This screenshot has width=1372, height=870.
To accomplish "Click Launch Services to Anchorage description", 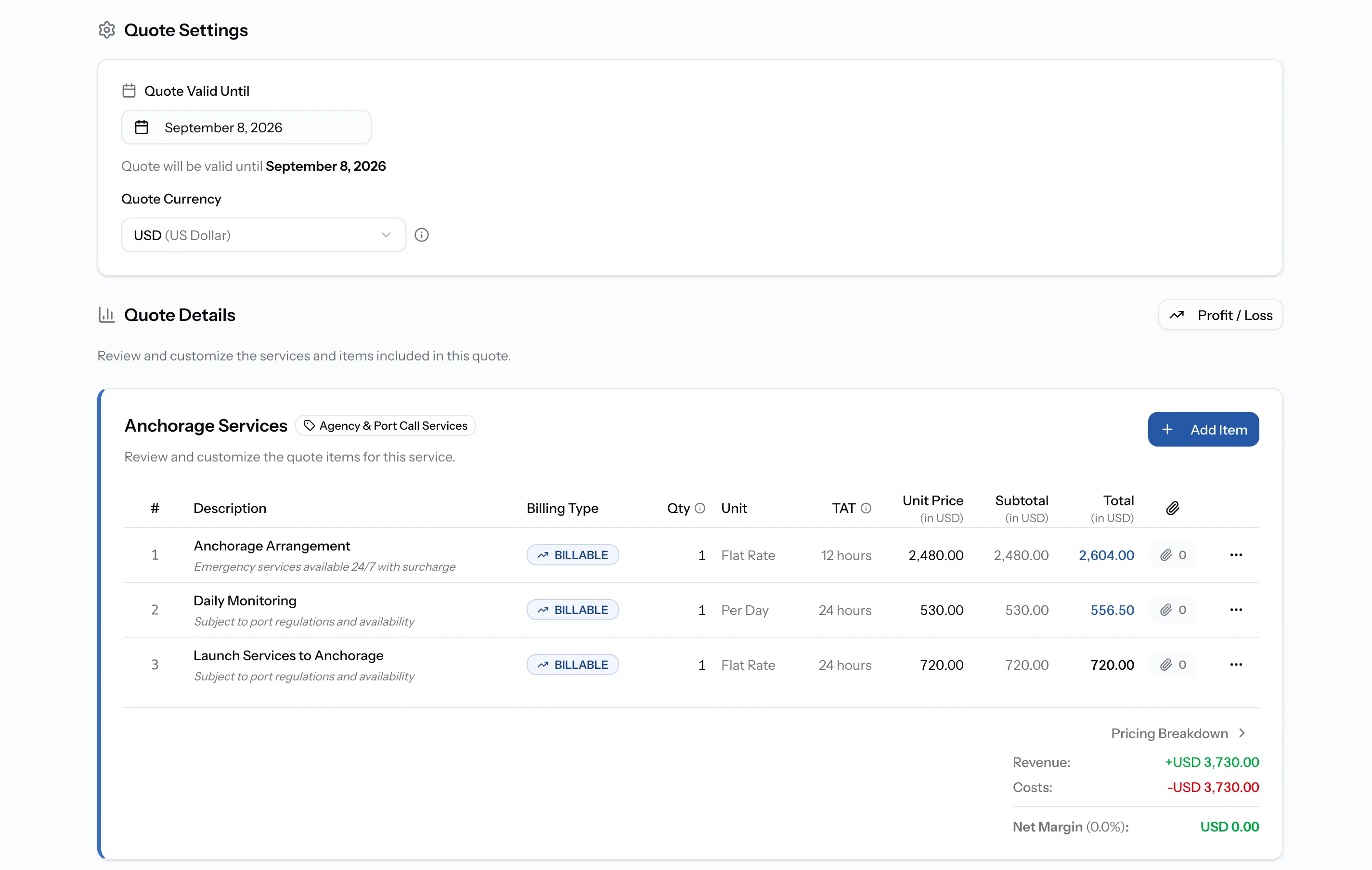I will point(288,655).
